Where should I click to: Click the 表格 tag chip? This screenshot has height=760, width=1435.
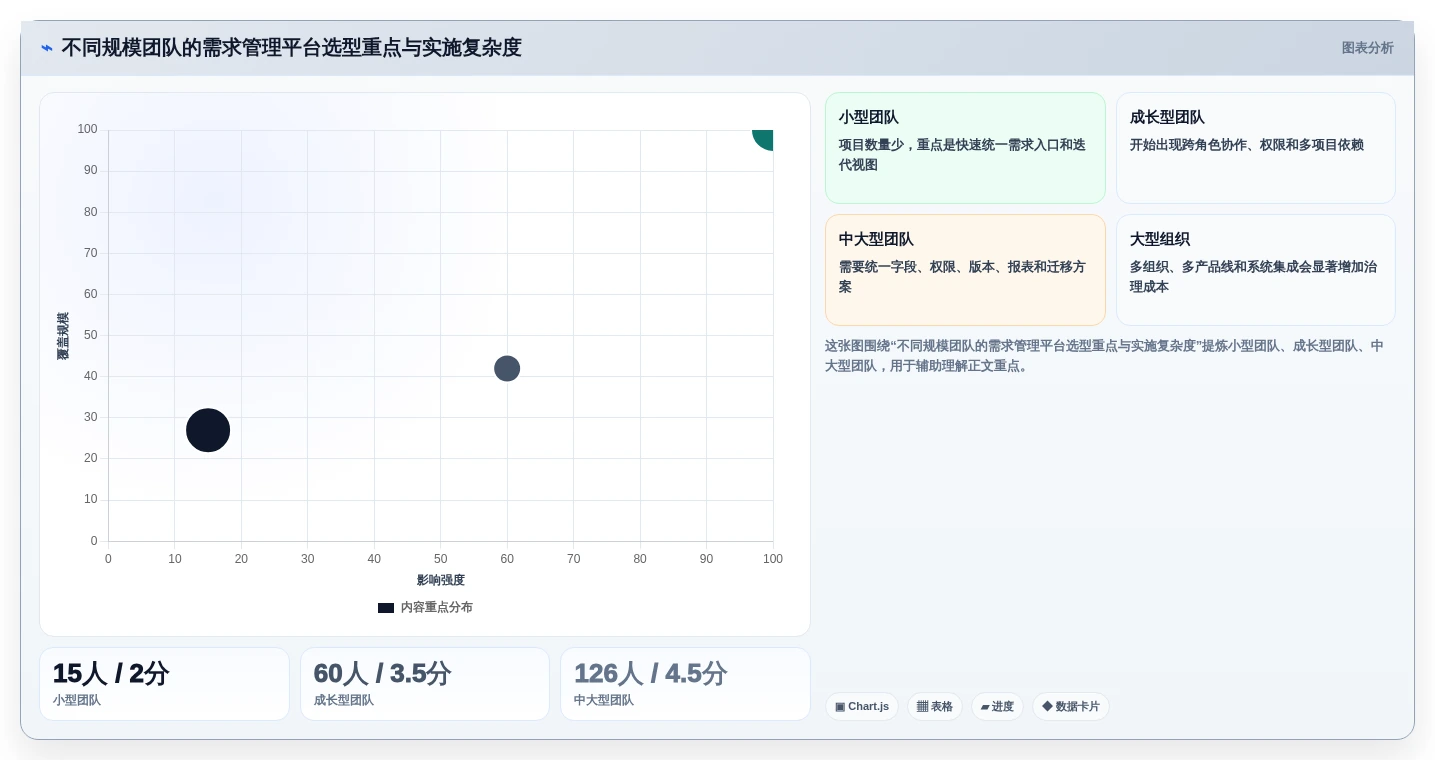click(x=935, y=707)
